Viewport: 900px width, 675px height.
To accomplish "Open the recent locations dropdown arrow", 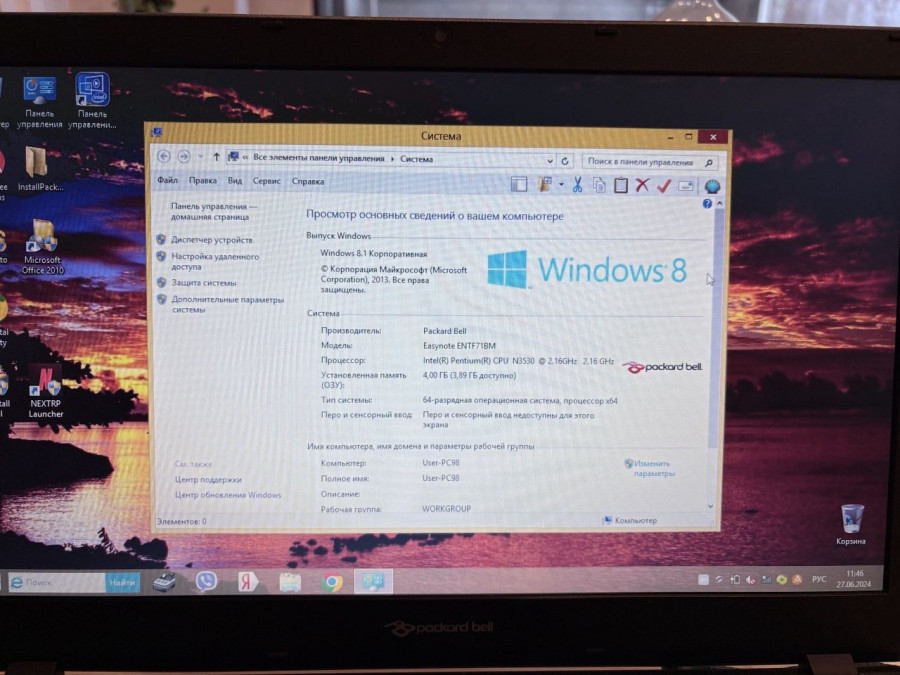I will pyautogui.click(x=200, y=156).
